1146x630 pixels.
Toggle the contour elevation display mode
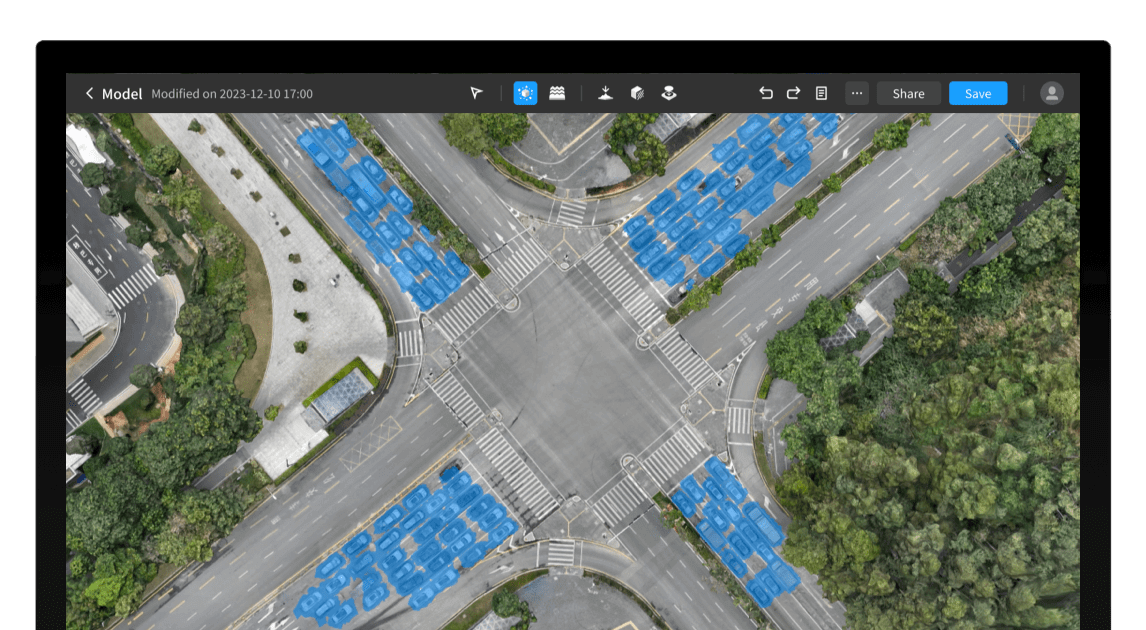click(557, 93)
